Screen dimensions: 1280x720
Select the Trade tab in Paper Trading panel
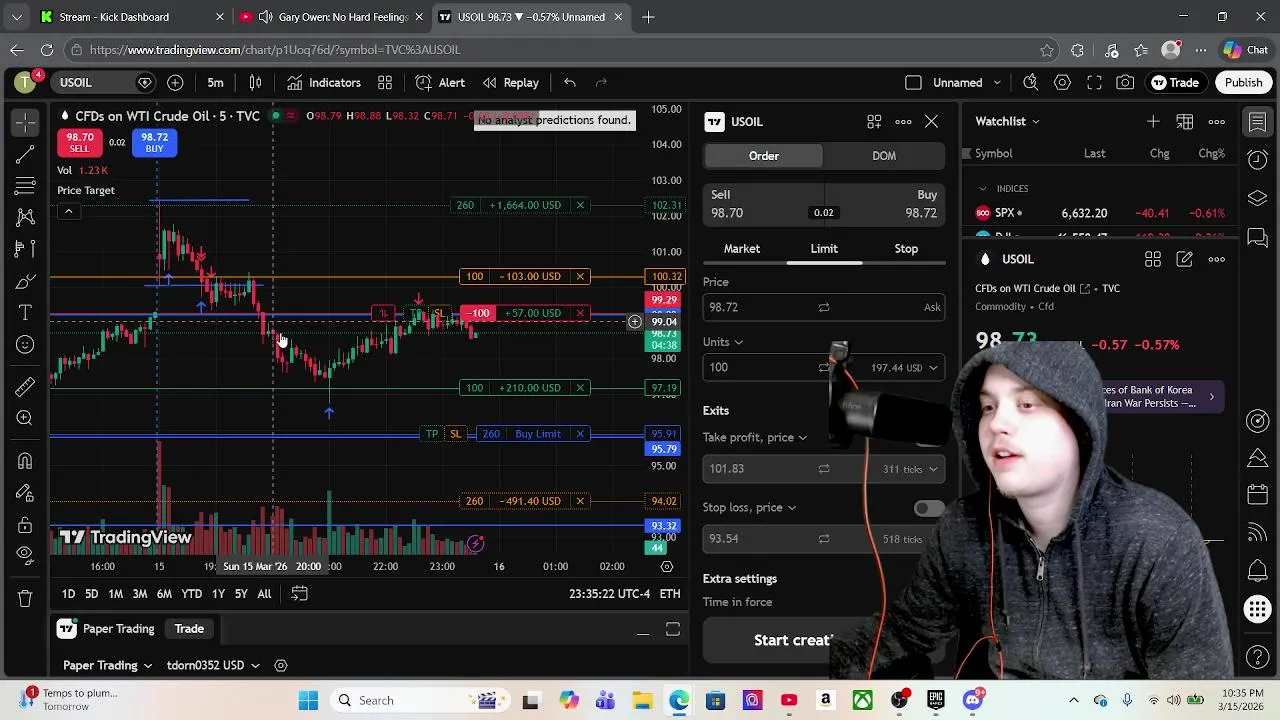pos(189,629)
